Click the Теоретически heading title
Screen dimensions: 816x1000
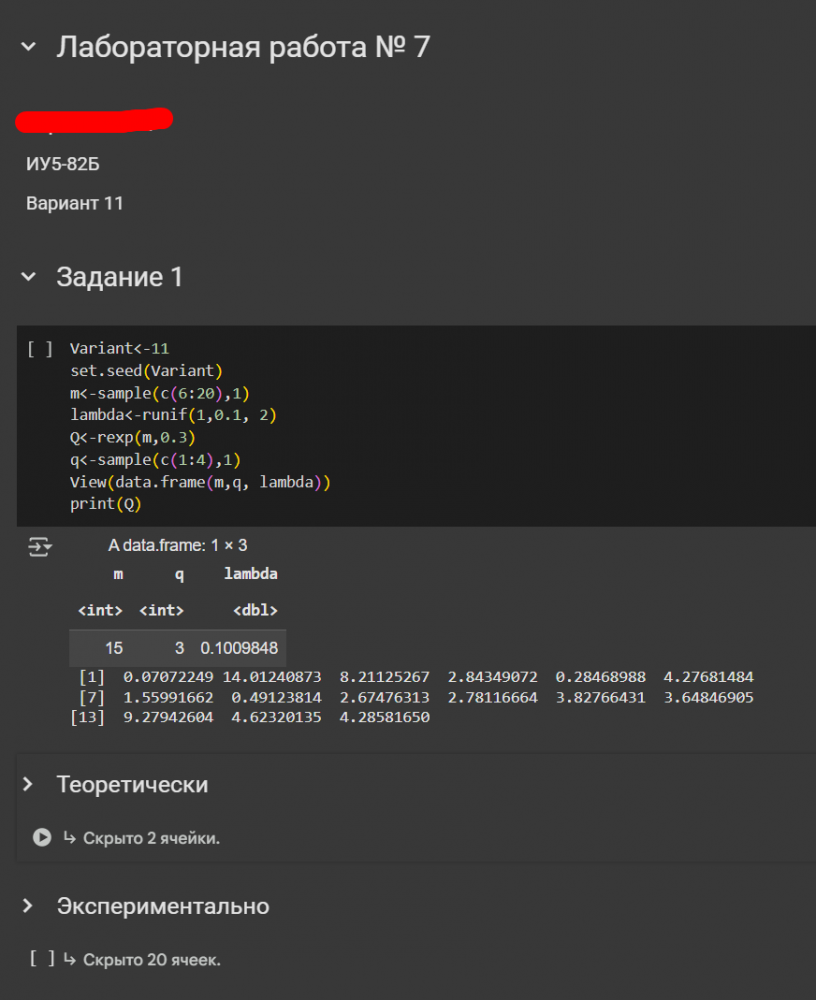[x=132, y=784]
